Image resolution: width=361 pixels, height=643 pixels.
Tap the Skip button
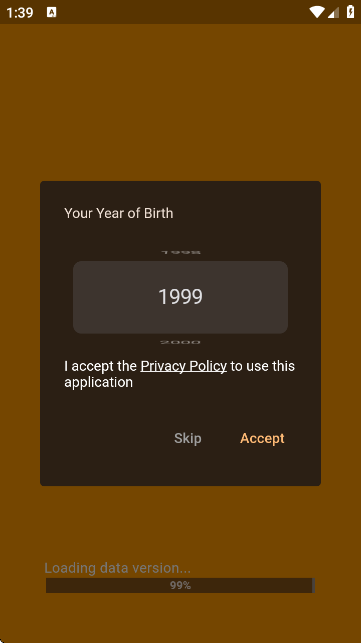(187, 438)
